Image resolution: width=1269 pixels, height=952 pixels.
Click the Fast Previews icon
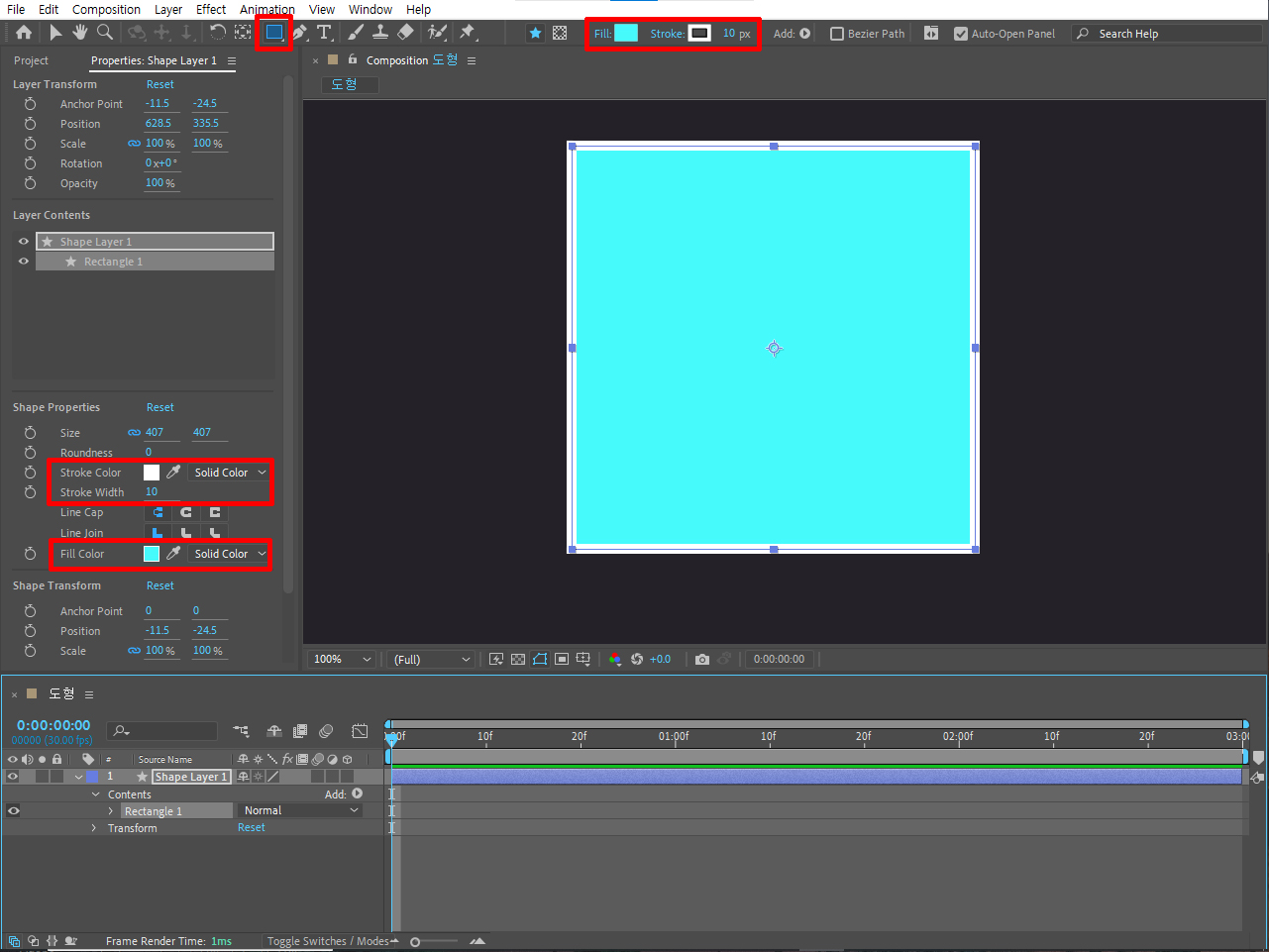pyautogui.click(x=496, y=659)
